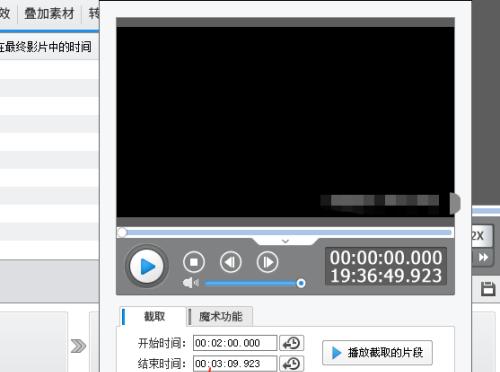Viewport: 500px width, 372px height.
Task: Edit the 开始时间 field
Action: (x=235, y=343)
